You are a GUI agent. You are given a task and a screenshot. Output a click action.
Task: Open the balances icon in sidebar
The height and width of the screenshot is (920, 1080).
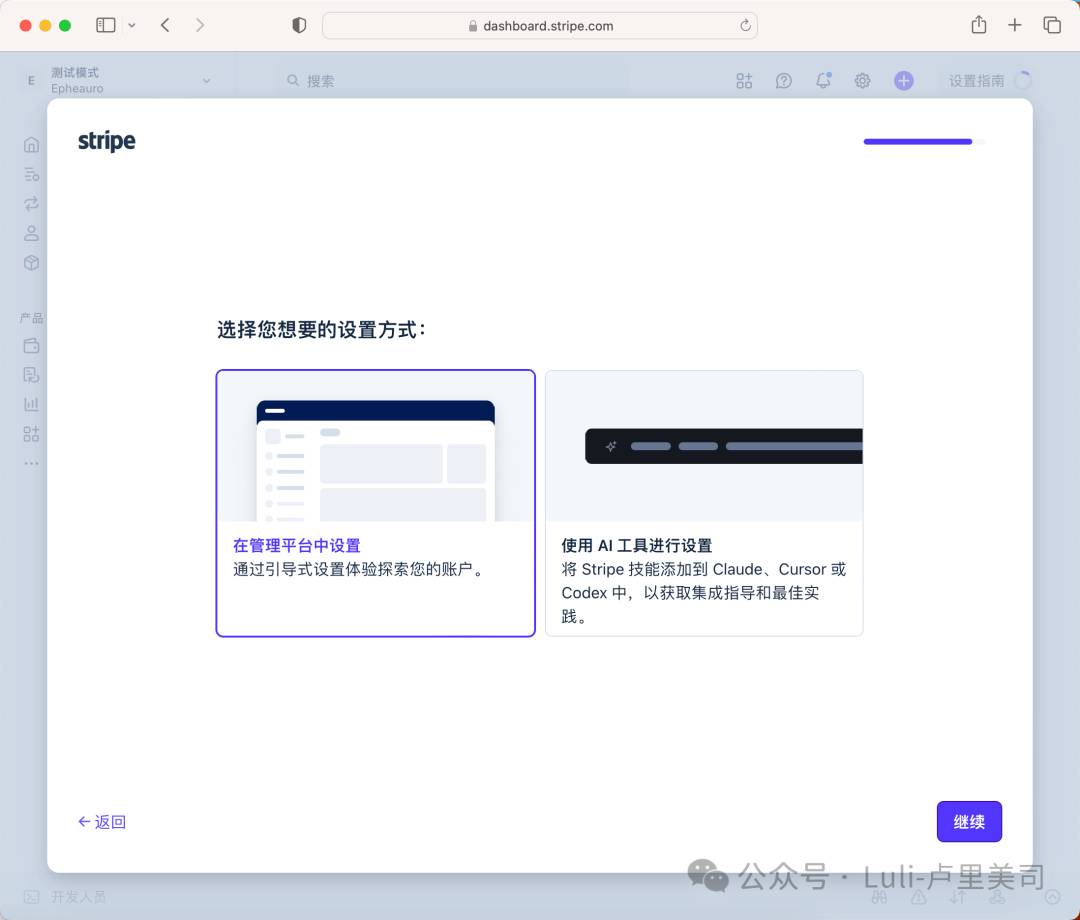click(31, 174)
